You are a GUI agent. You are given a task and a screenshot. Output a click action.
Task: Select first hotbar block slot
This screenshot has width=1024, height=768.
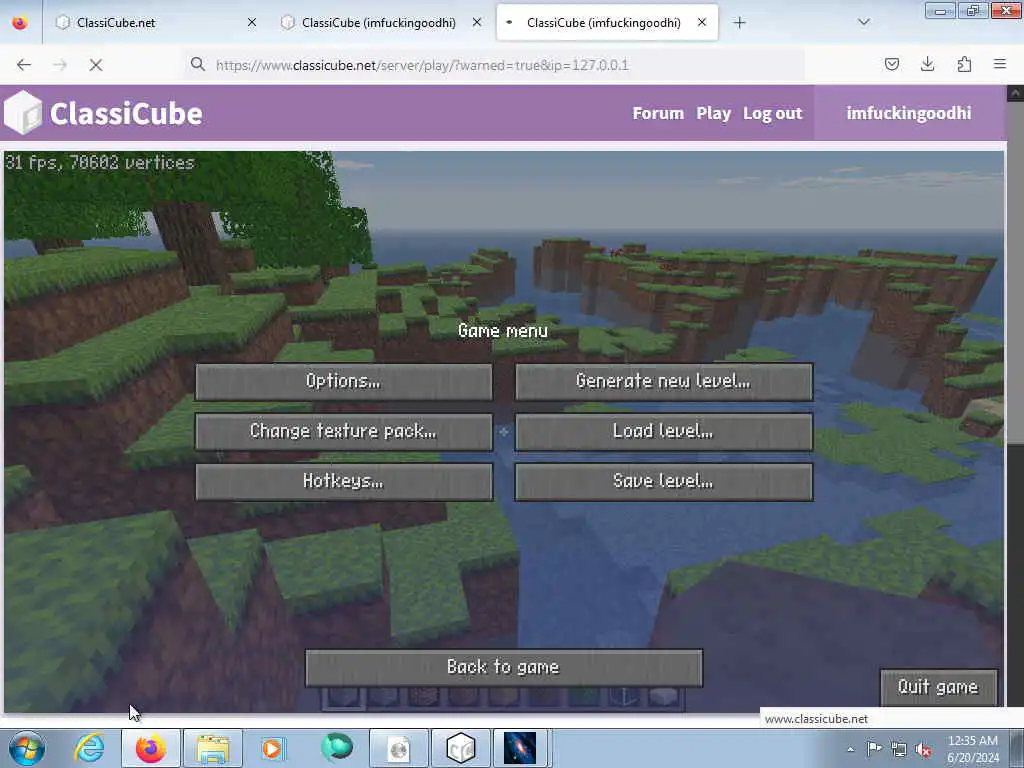pos(343,697)
